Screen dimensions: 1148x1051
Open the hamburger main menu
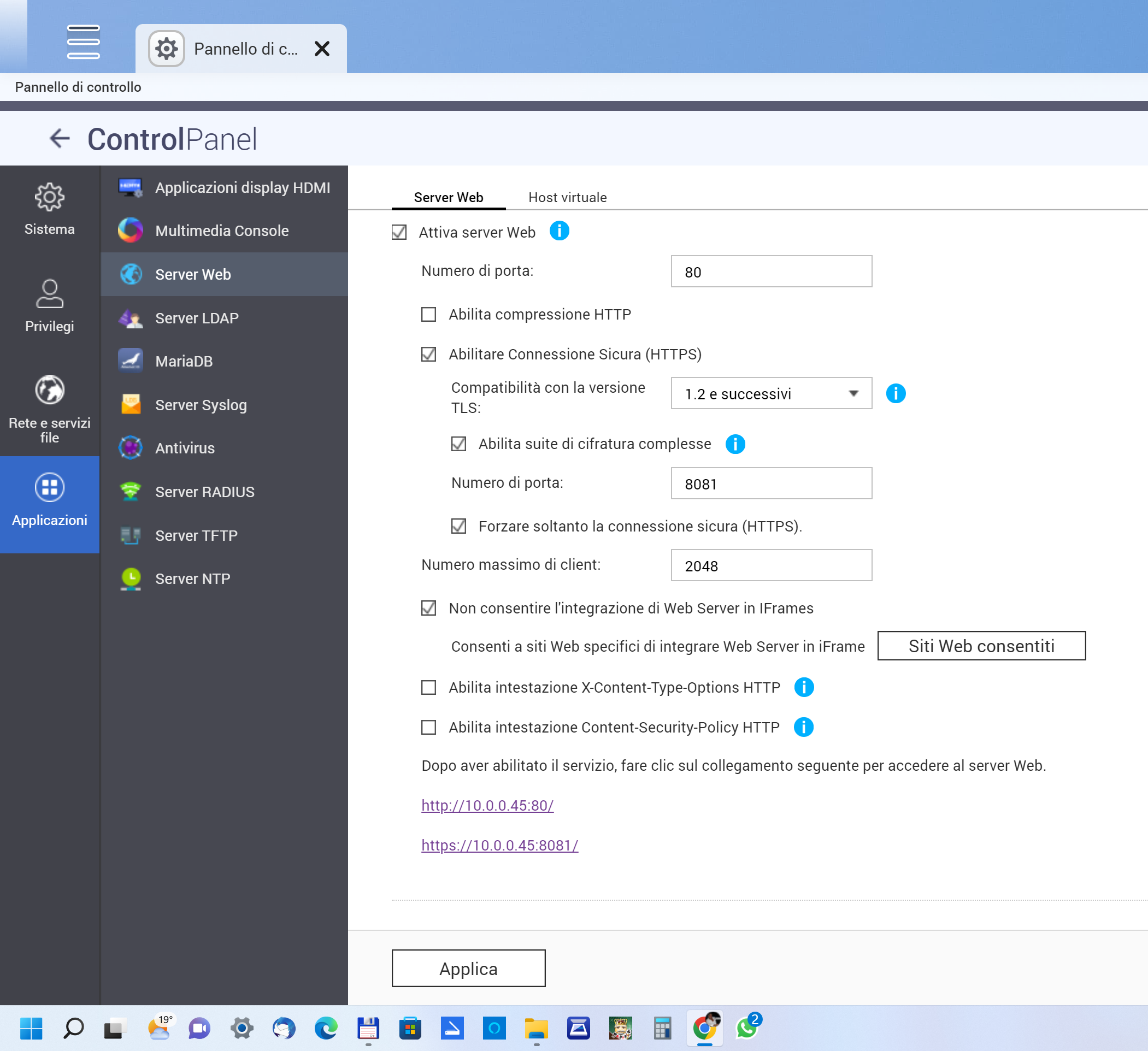83,42
